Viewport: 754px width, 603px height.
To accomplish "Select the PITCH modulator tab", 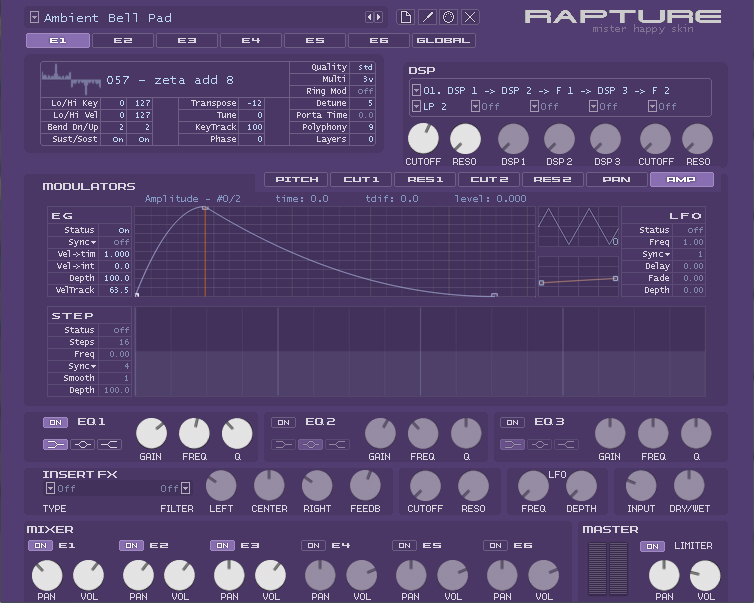I will tap(296, 180).
